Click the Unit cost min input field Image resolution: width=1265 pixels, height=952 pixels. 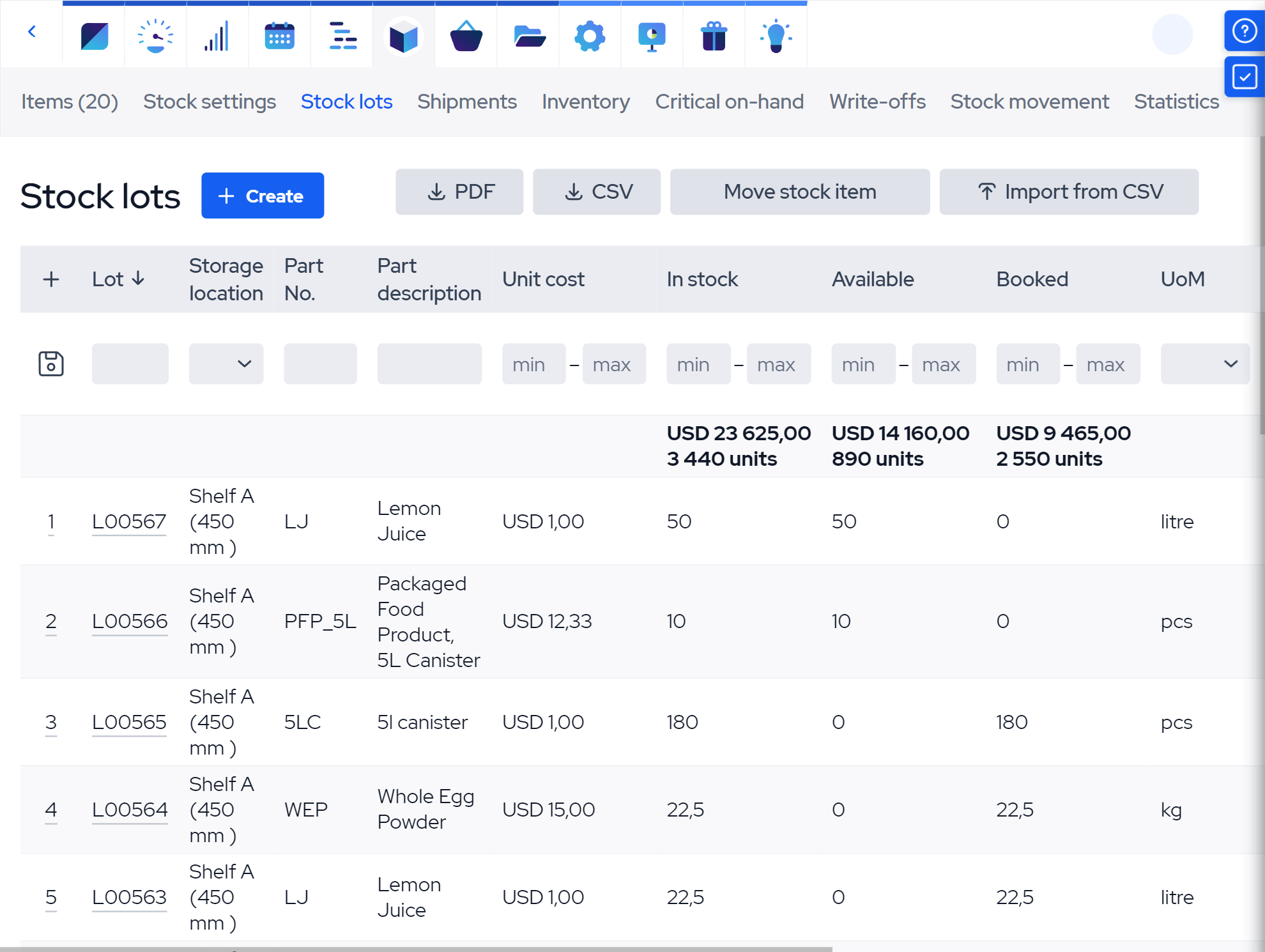tap(533, 364)
